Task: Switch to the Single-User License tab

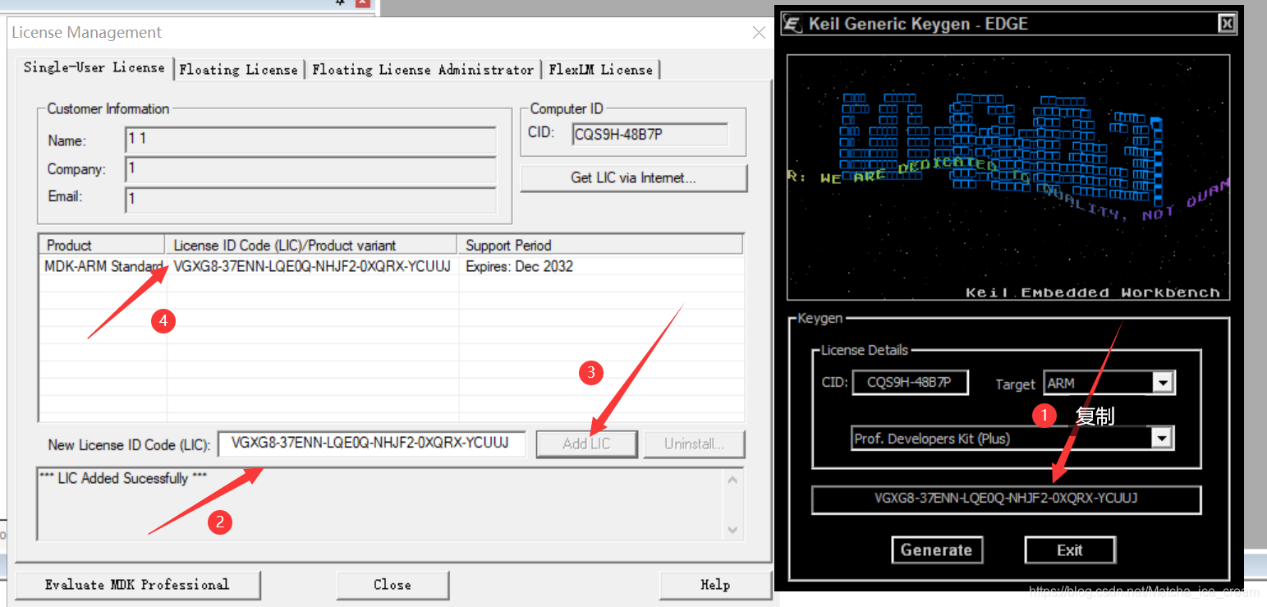Action: tap(94, 68)
